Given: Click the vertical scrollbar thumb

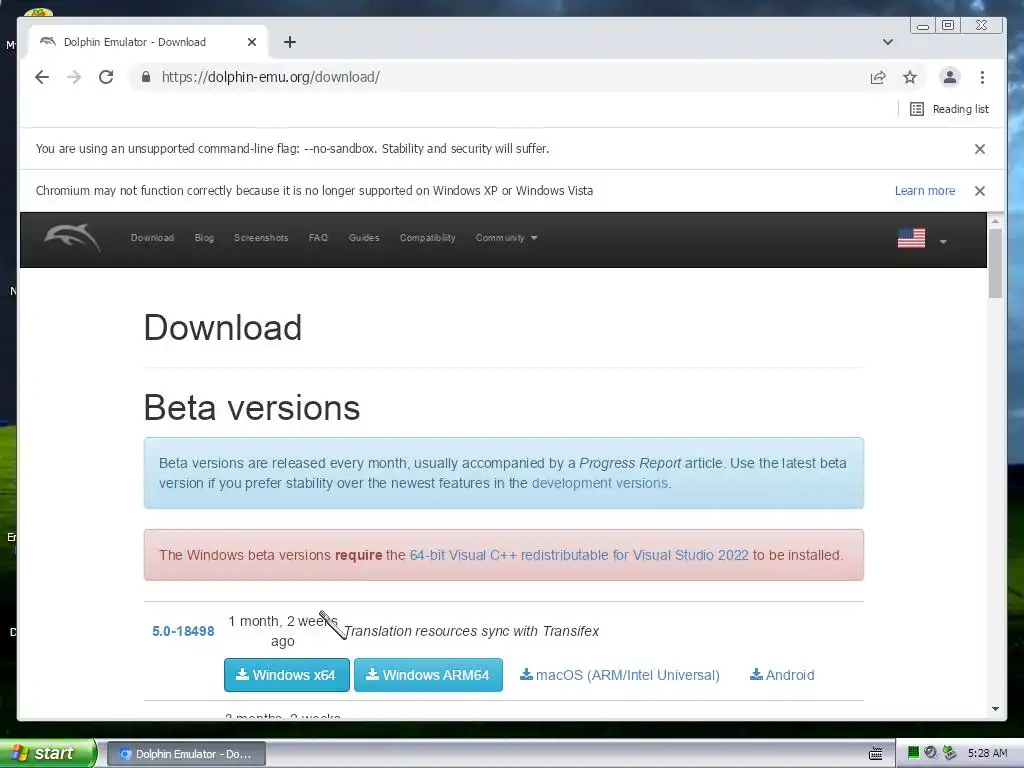Looking at the screenshot, I should pyautogui.click(x=995, y=263).
